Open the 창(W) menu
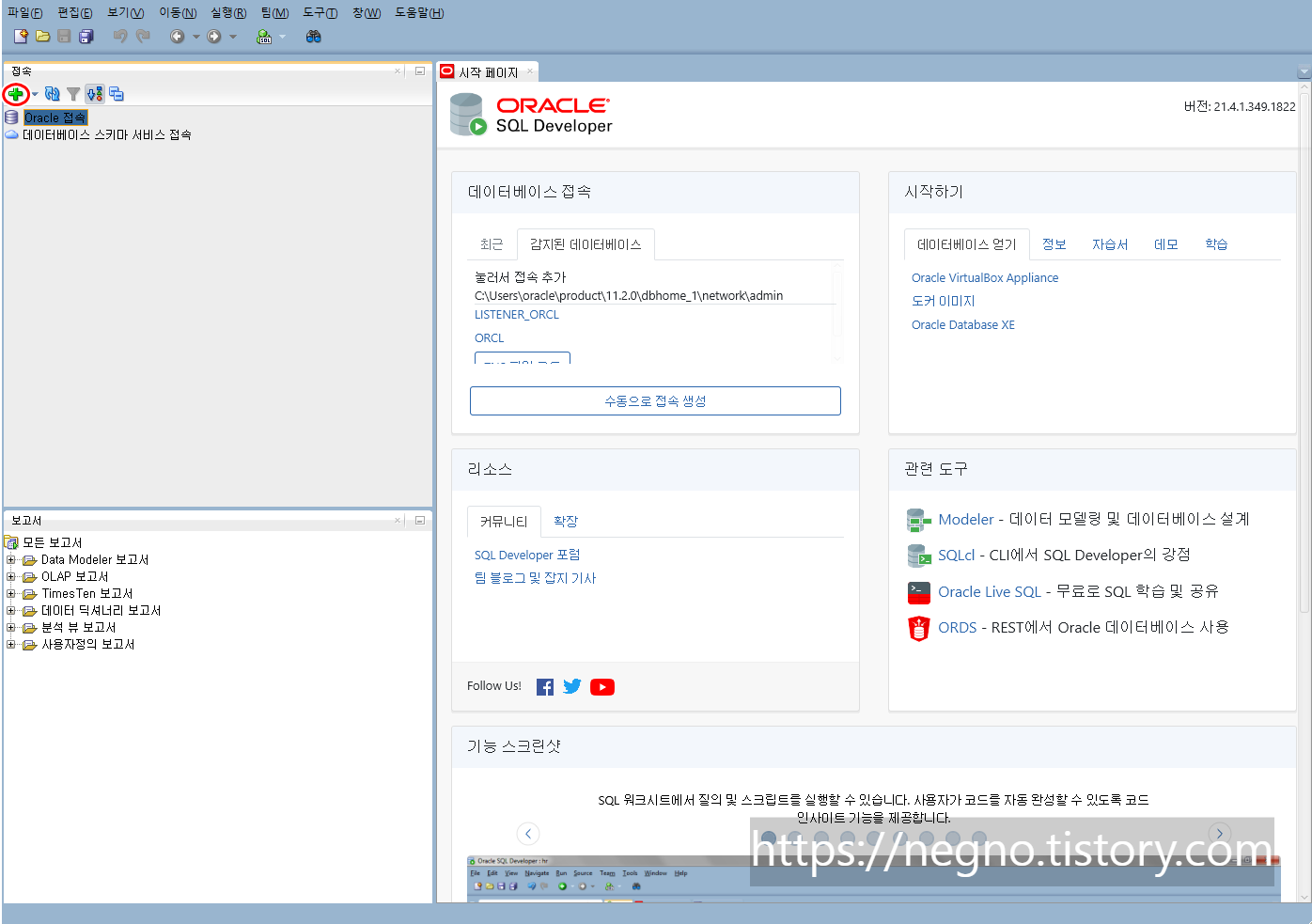Viewport: 1312px width, 924px height. click(367, 13)
